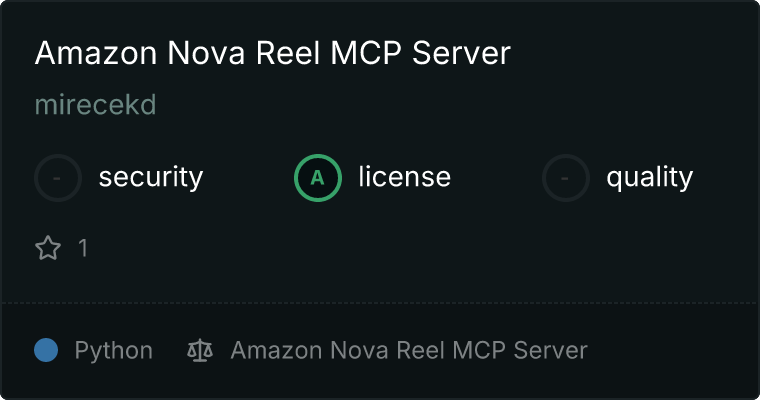Click the star icon
The image size is (760, 400).
click(x=48, y=248)
